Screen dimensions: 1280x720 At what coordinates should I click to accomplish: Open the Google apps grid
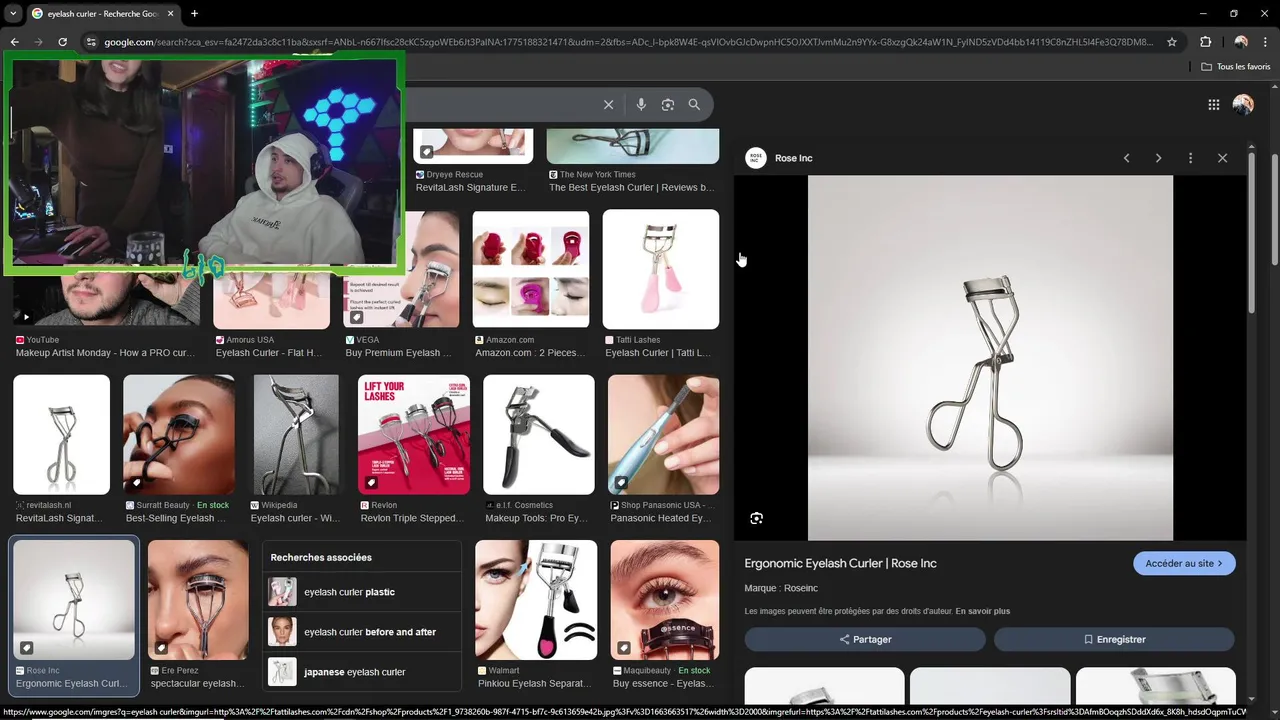(x=1214, y=105)
